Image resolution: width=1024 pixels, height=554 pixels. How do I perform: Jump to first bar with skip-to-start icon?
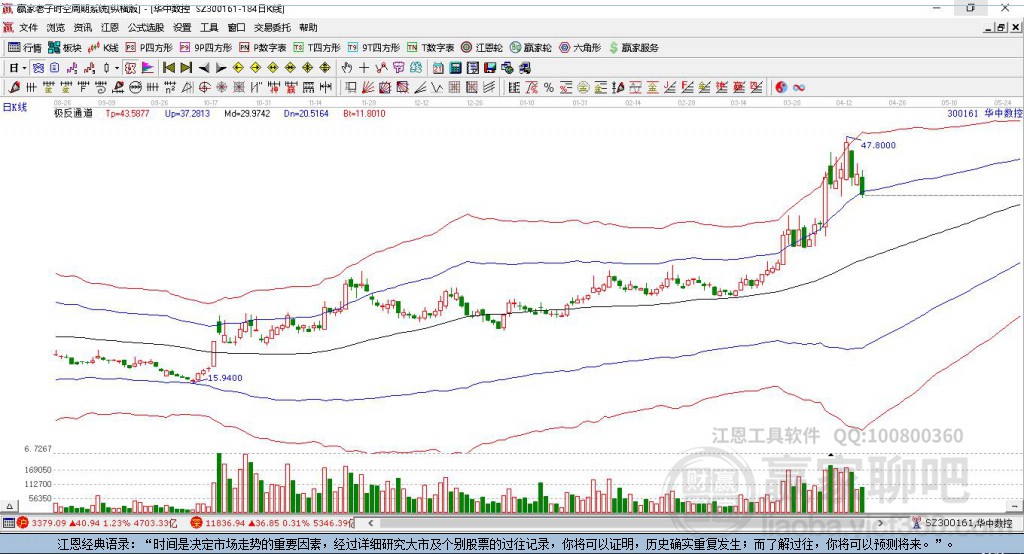[169, 68]
